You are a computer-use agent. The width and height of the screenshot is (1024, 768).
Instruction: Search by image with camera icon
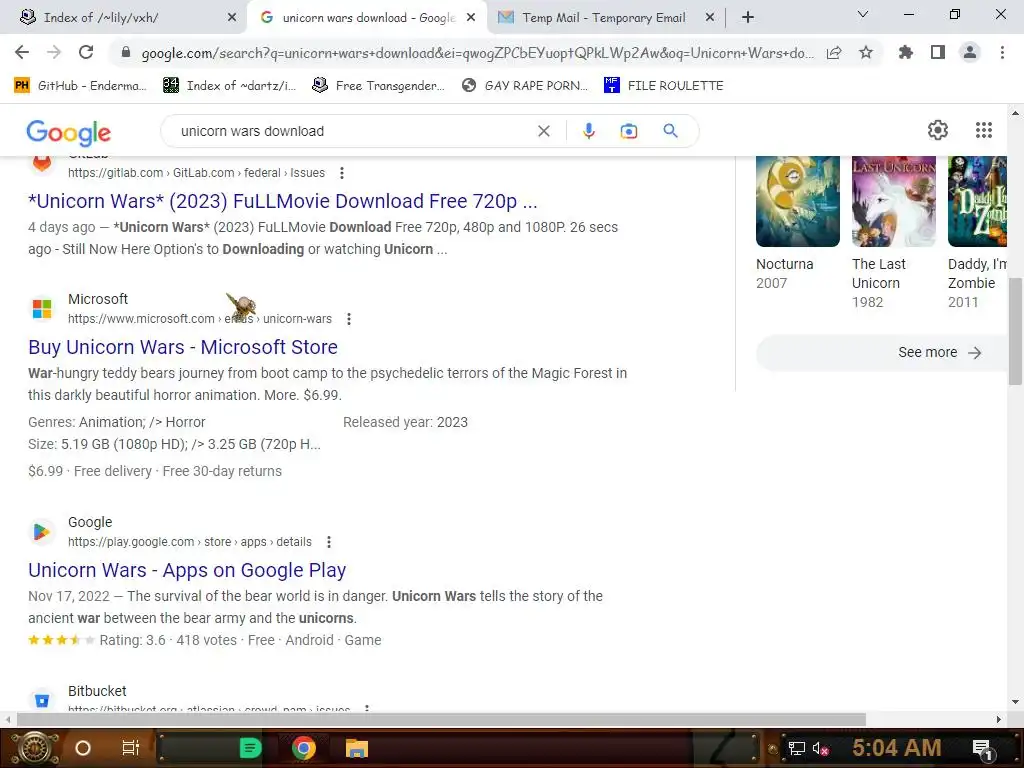(x=628, y=131)
